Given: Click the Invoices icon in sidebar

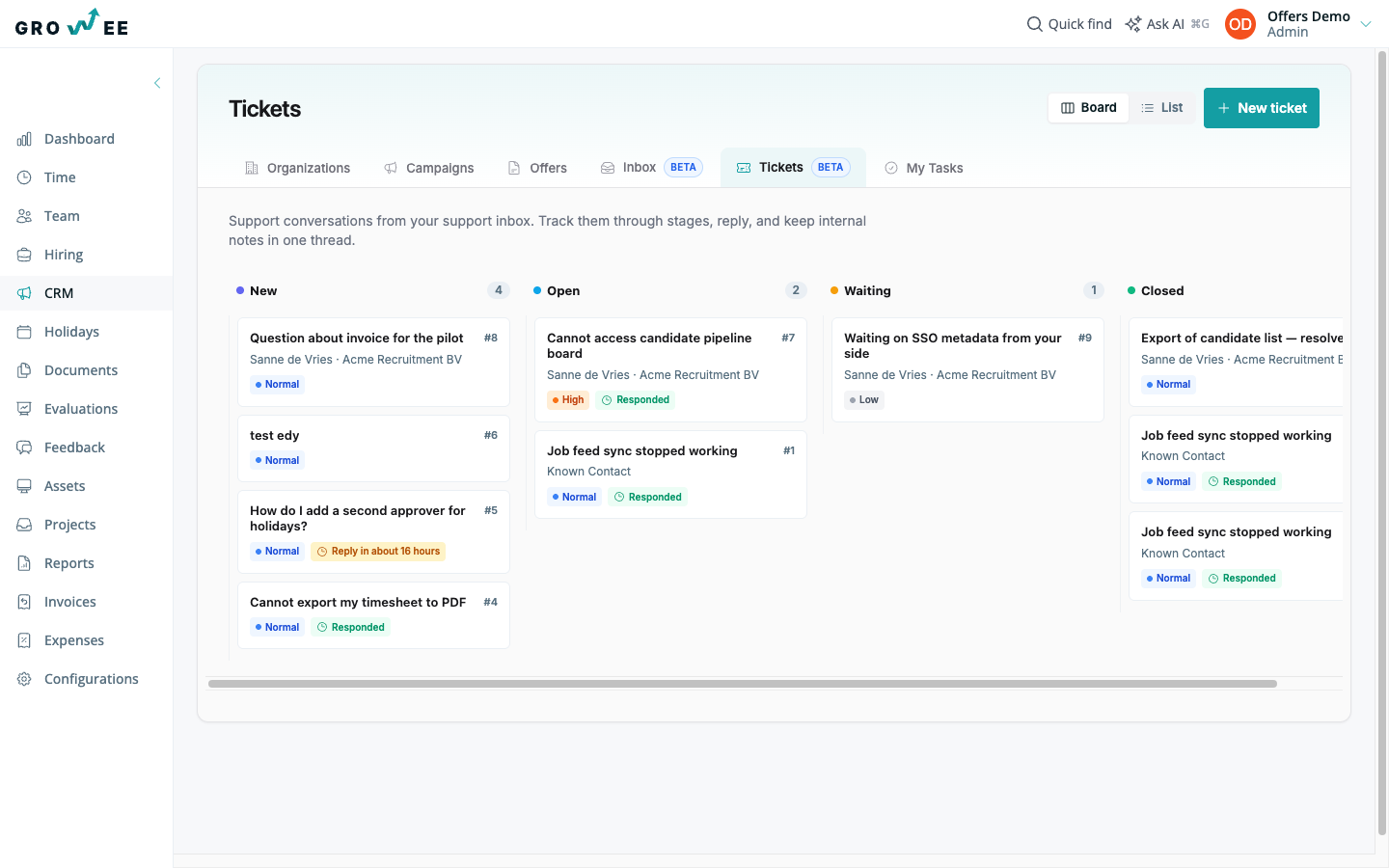Looking at the screenshot, I should [24, 602].
